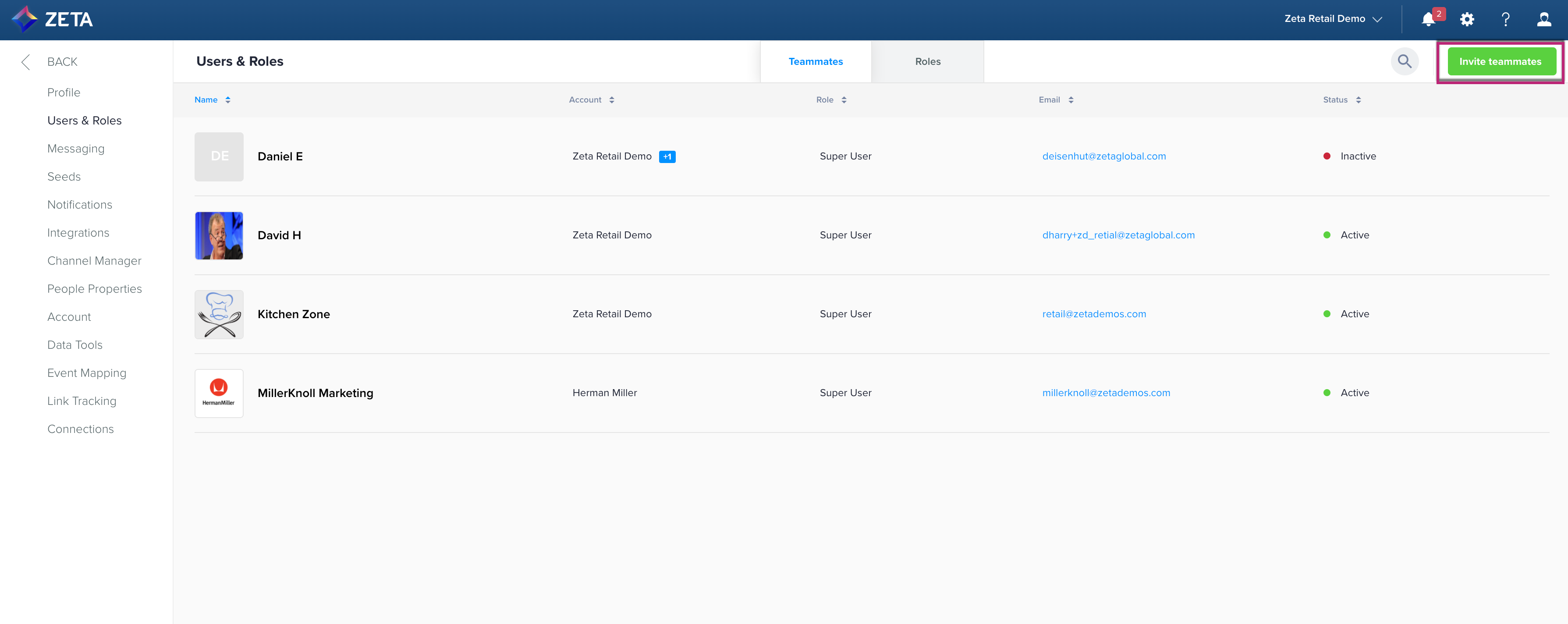Click the Herman Miller logo thumbnail
Viewport: 1568px width, 624px height.
(x=219, y=393)
